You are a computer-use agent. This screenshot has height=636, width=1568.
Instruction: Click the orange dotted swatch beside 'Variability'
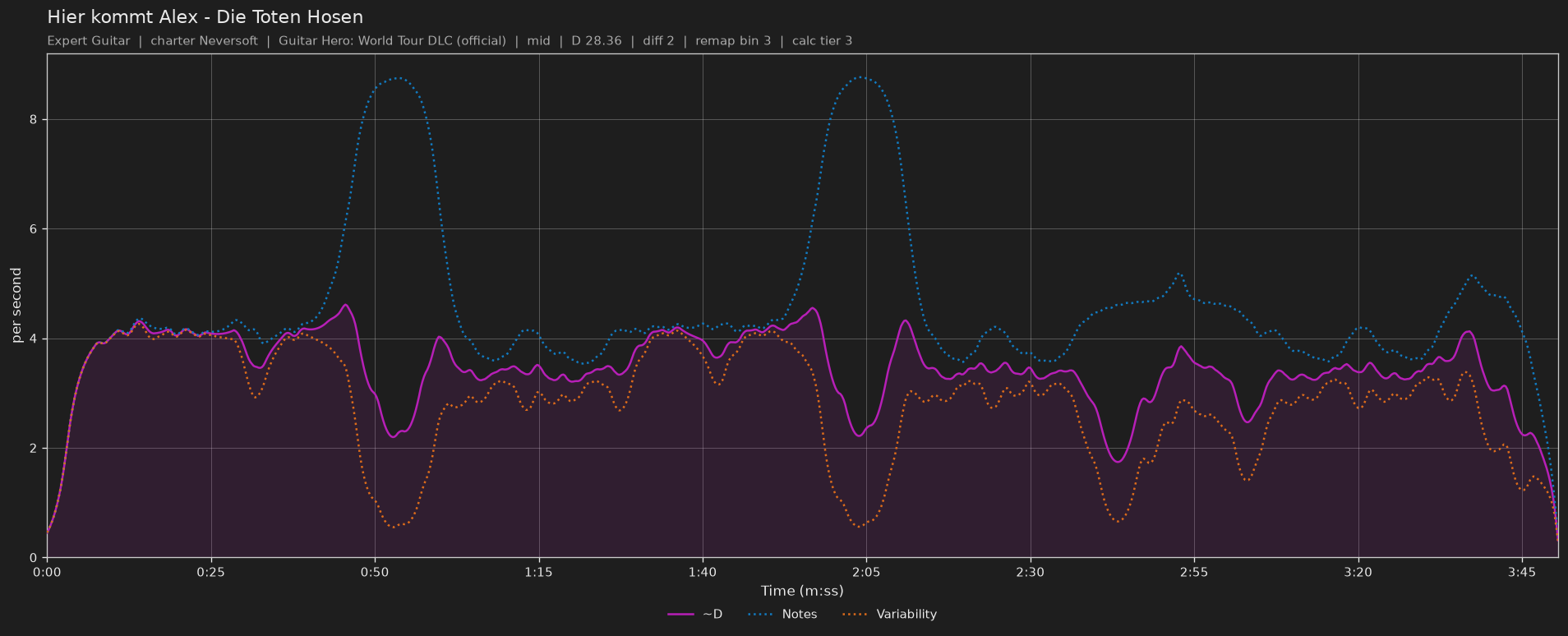point(855,614)
